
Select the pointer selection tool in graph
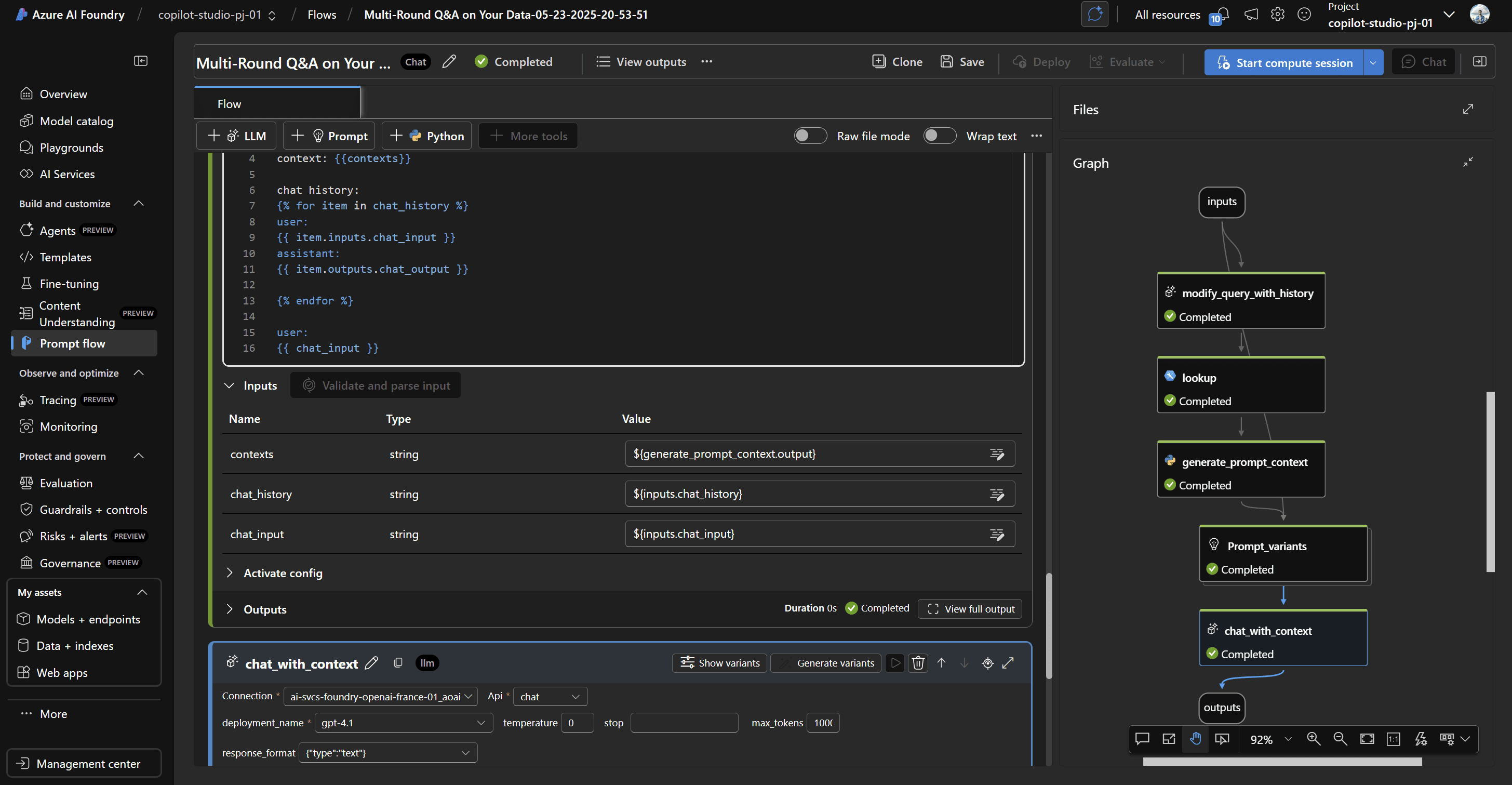(x=1222, y=739)
